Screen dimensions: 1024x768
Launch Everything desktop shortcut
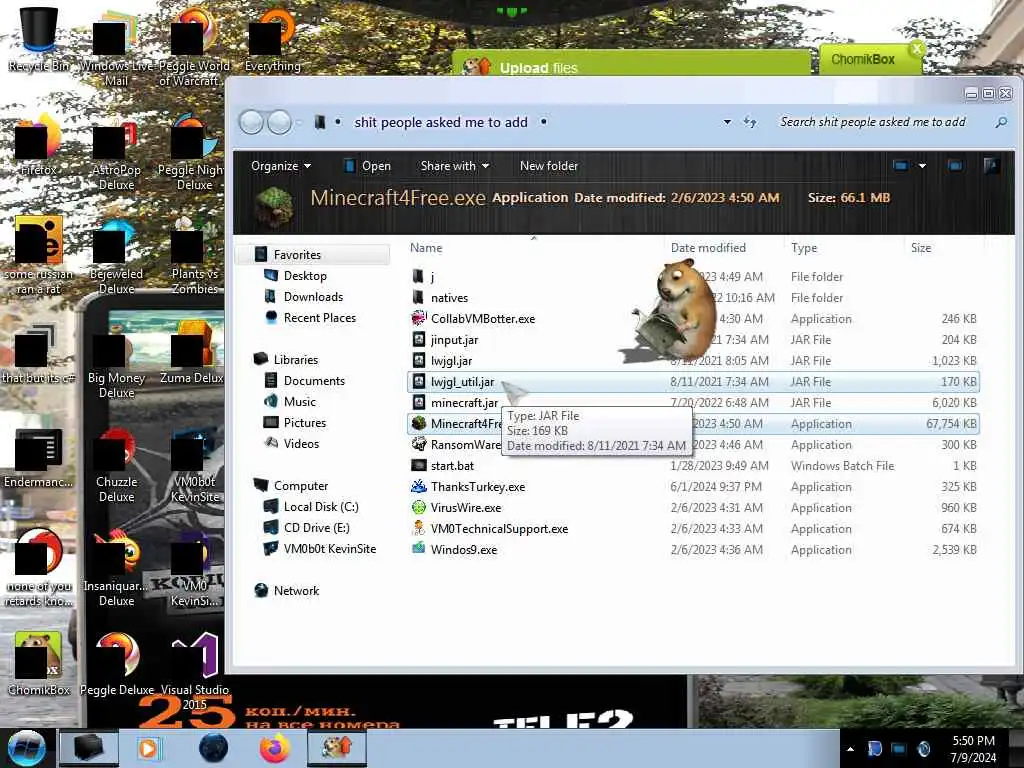coord(273,38)
